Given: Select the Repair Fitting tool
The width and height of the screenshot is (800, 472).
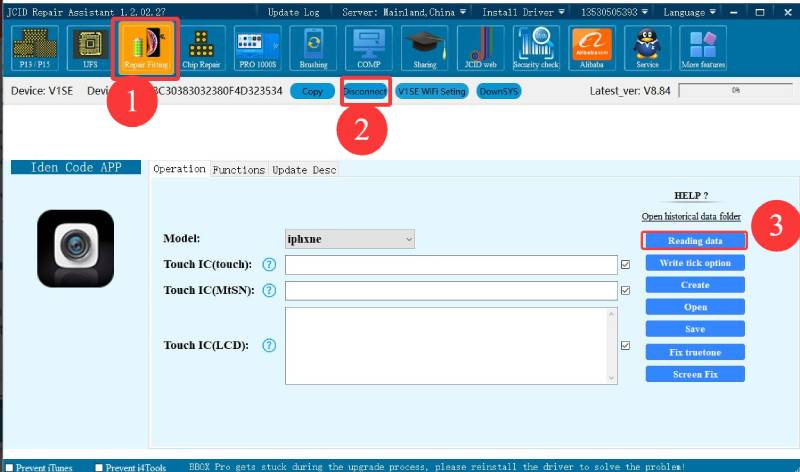Looking at the screenshot, I should click(146, 48).
